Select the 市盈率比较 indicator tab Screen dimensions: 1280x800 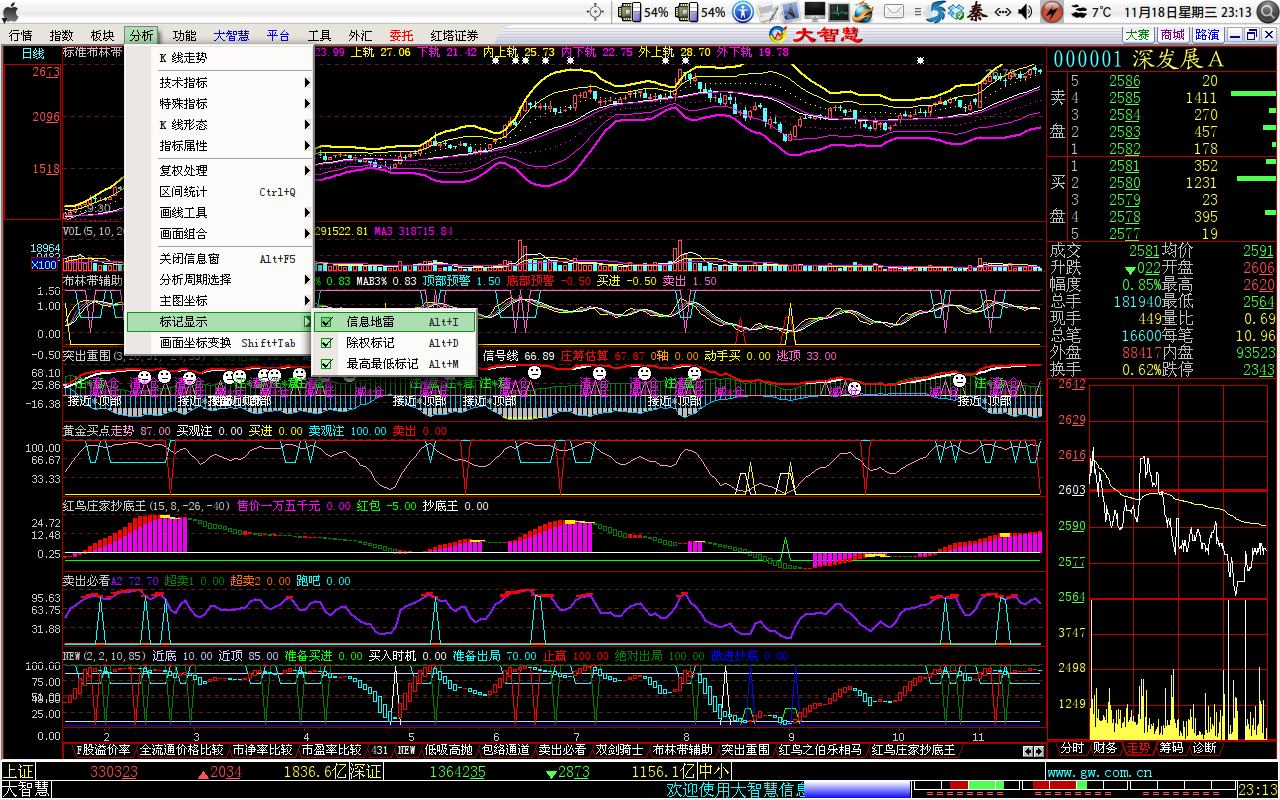(x=331, y=750)
